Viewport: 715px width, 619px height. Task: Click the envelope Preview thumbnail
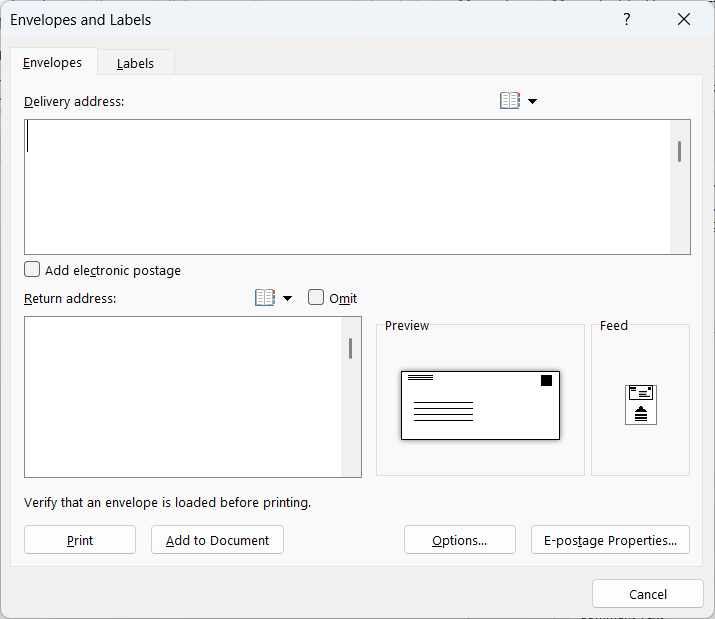click(480, 405)
